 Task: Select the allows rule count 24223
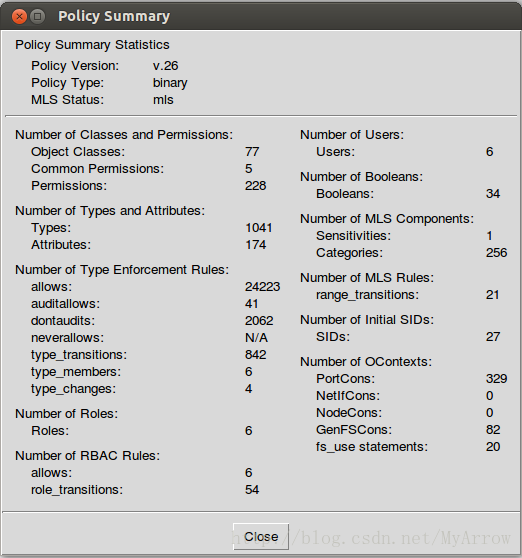[x=262, y=286]
